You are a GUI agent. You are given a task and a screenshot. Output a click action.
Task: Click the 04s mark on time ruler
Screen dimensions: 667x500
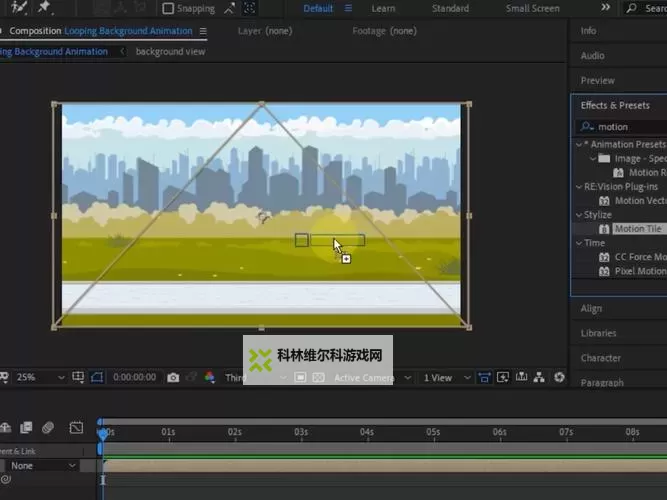(x=367, y=432)
